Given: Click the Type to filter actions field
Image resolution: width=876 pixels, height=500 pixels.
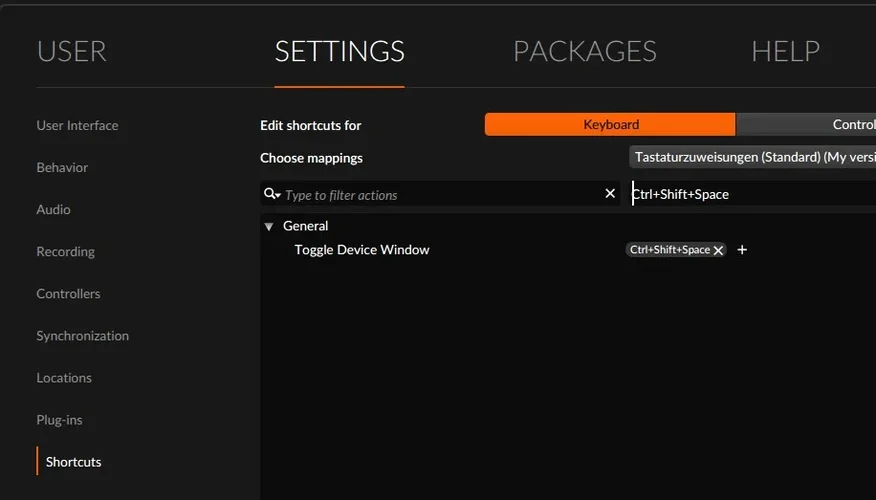Looking at the screenshot, I should pos(440,194).
